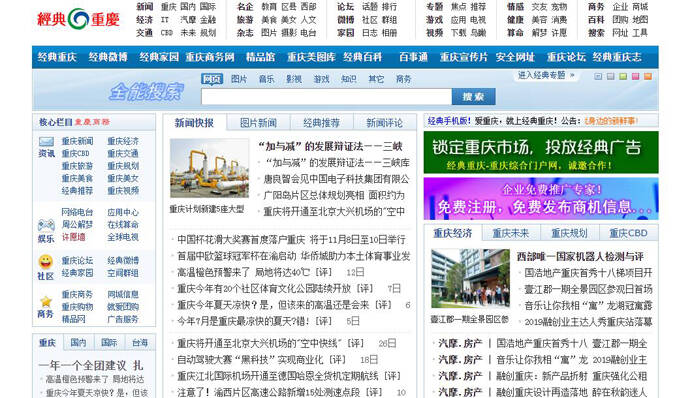Image resolution: width=690 pixels, height=398 pixels.
Task: Open 重庆新闻 link in the sidebar
Action: tap(77, 141)
